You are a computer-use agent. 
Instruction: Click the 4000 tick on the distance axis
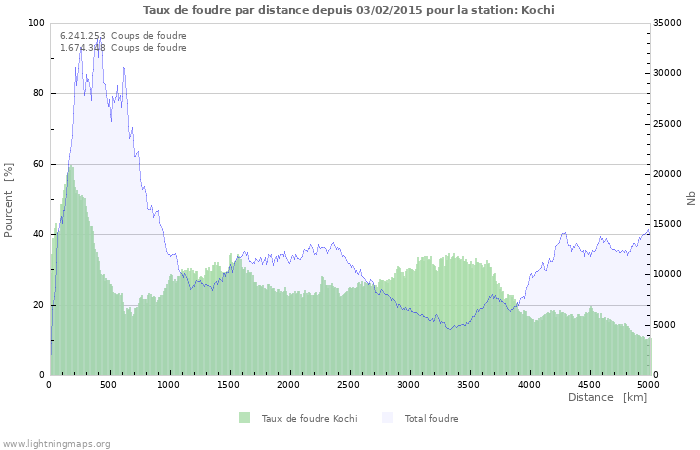pos(528,384)
